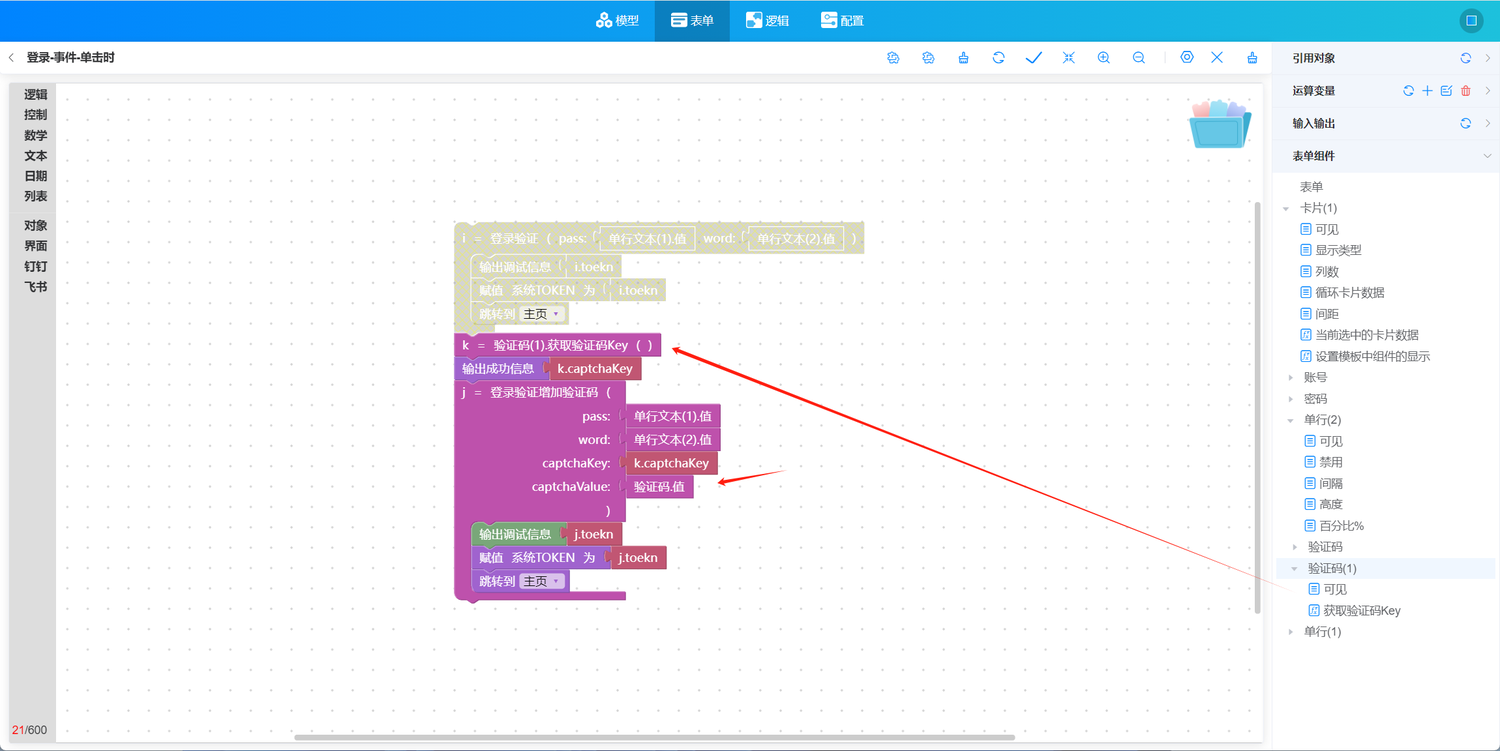Image resolution: width=1500 pixels, height=751 pixels.
Task: Click the trash bin on the canvas
Action: 1219,124
